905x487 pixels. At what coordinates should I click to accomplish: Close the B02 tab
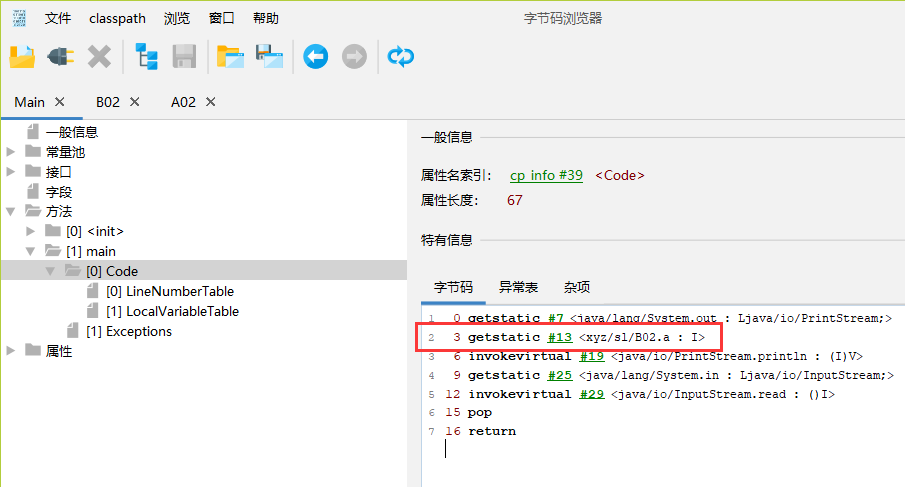134,102
